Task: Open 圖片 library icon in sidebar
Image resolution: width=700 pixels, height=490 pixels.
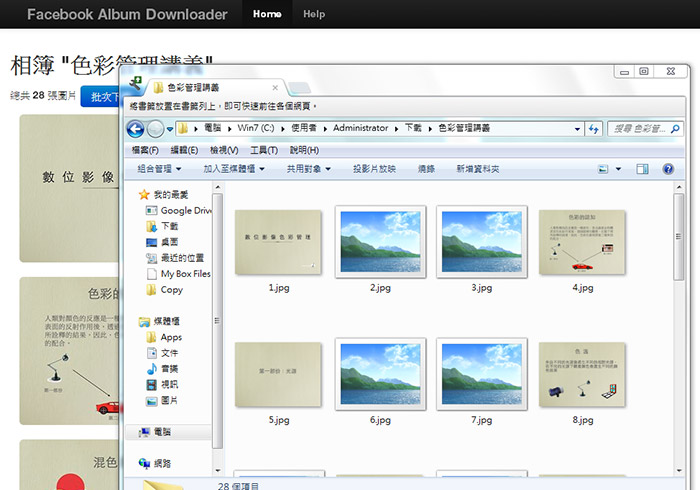Action: click(x=152, y=401)
